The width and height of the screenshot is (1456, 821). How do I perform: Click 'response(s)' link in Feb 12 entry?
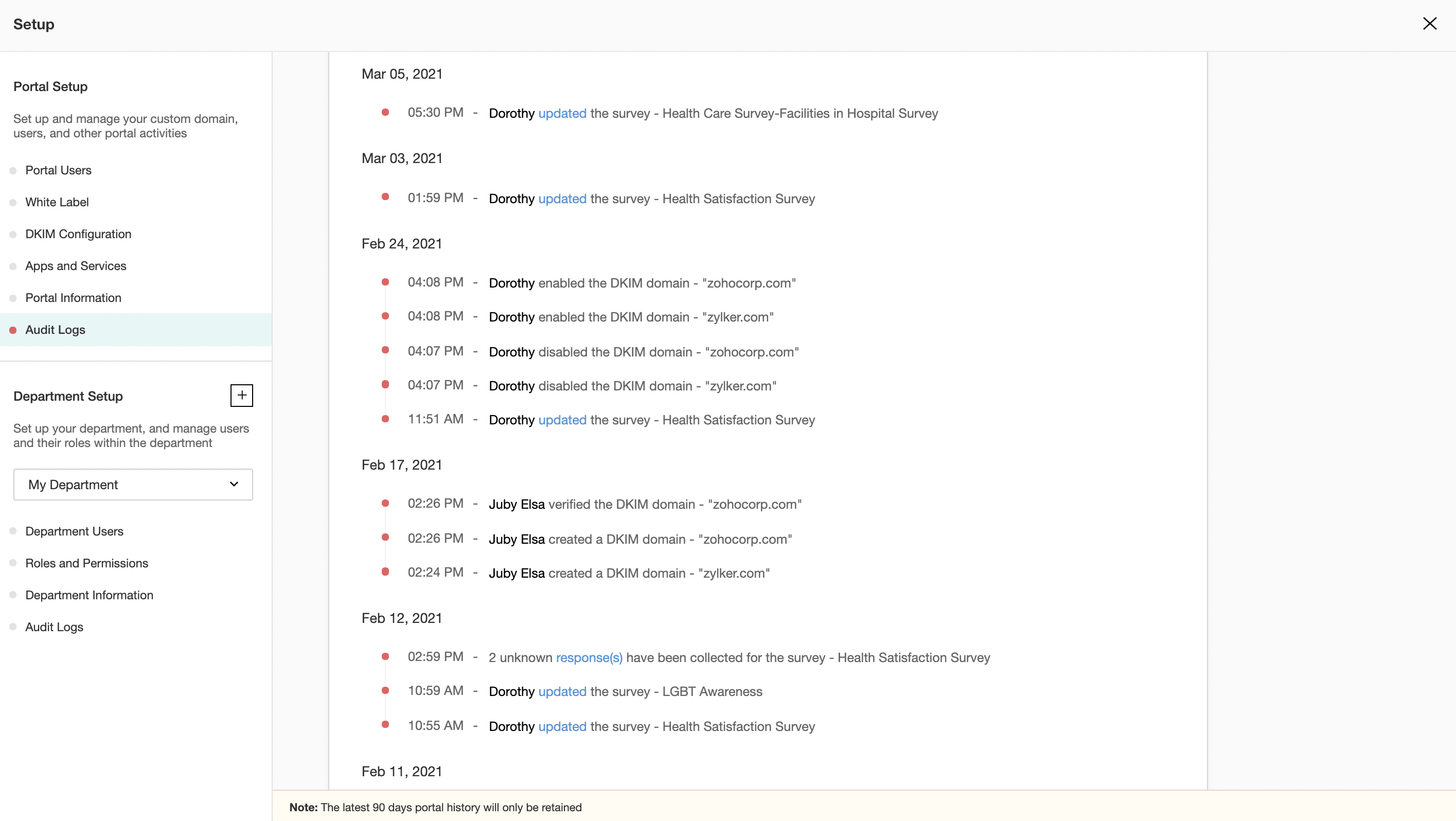589,658
